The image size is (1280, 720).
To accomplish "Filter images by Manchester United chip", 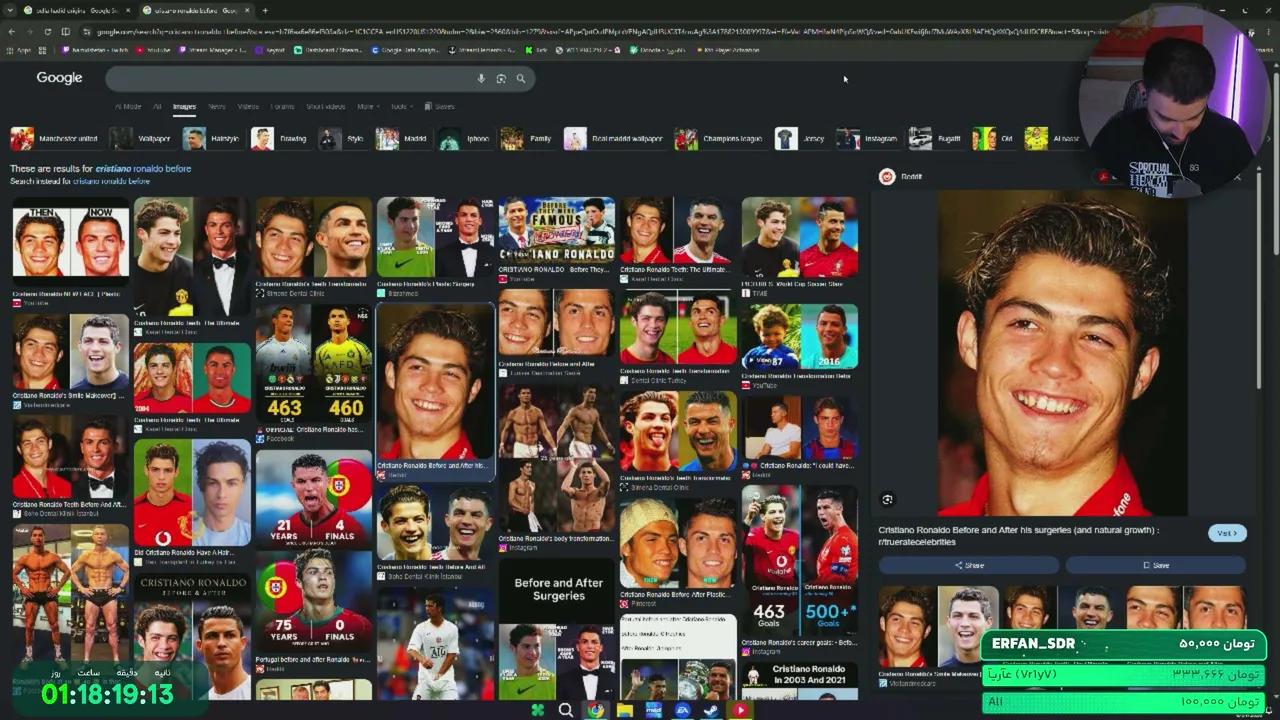I will pos(54,139).
